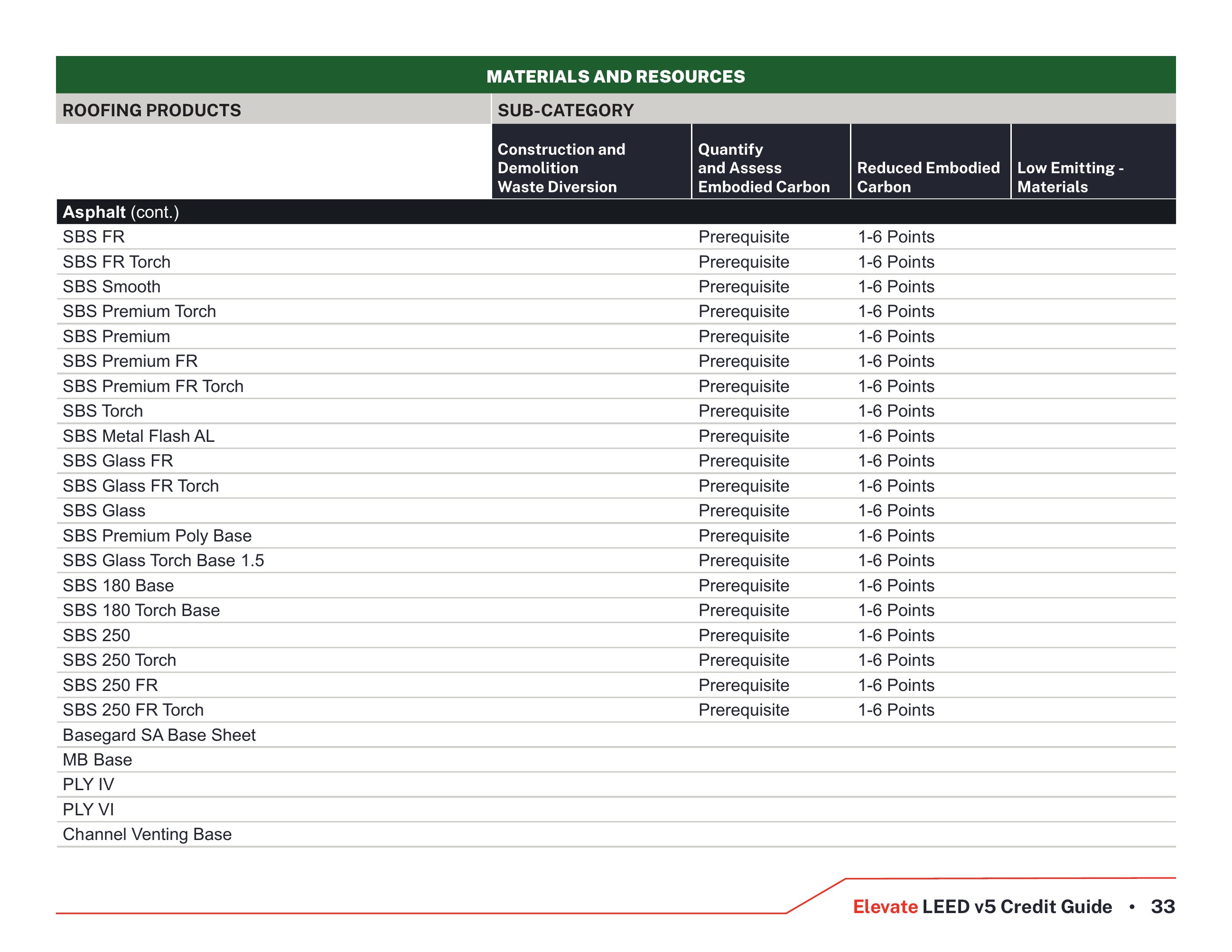Select the SBS Premium Torch row label
This screenshot has width=1232, height=952.
coord(140,311)
